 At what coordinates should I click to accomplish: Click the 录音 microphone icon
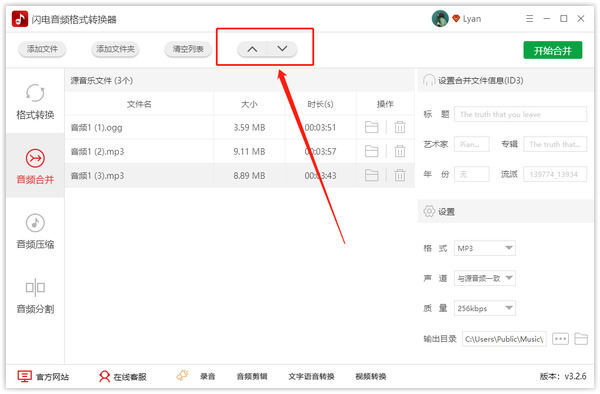[x=183, y=375]
